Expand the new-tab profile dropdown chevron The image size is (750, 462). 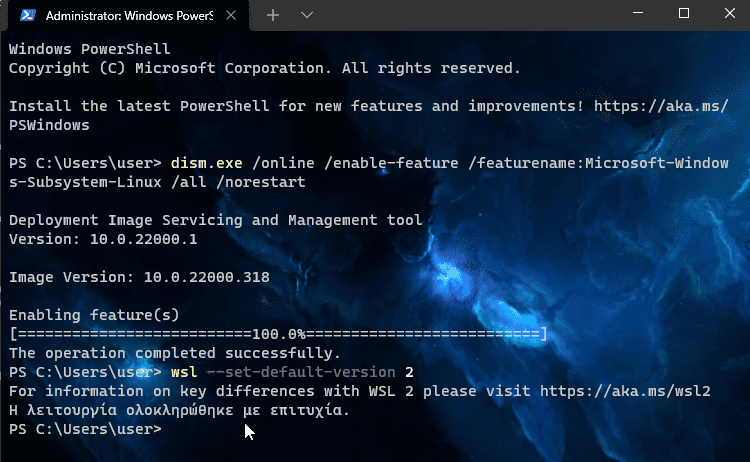pyautogui.click(x=307, y=15)
